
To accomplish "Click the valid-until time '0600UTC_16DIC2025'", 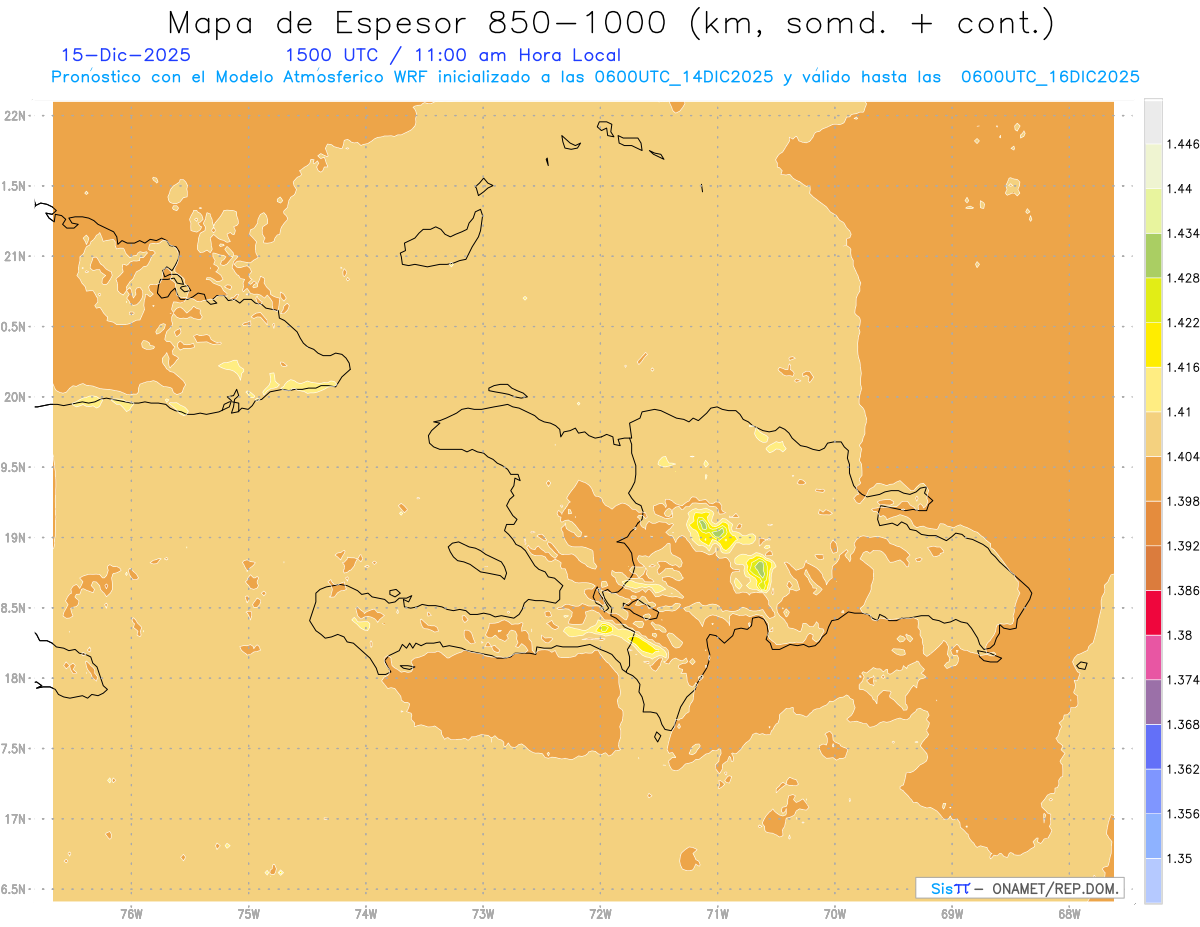I will 1049,77.
